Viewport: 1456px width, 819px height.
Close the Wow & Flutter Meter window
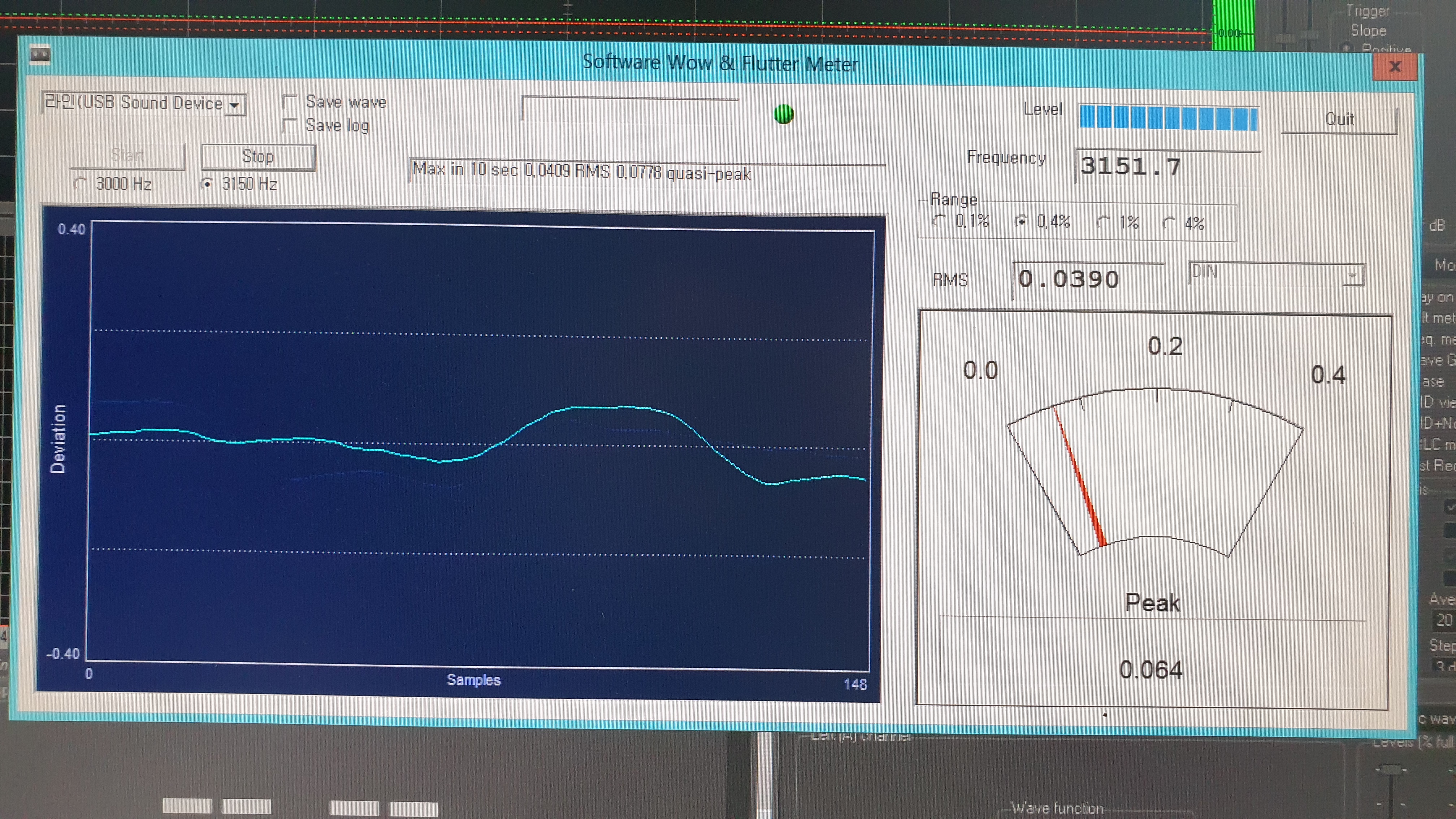(1394, 67)
